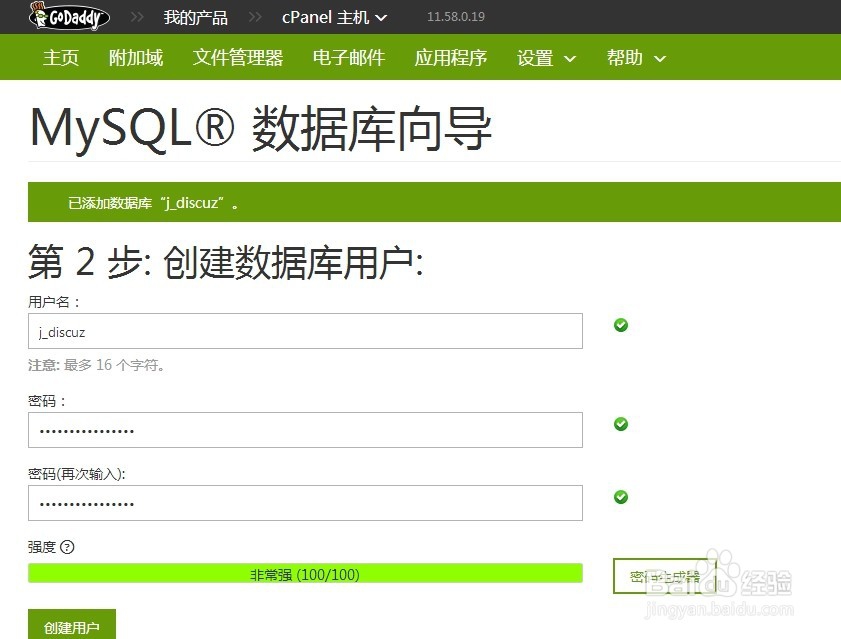This screenshot has height=639, width=841.
Task: Open 附加域 menu item
Action: click(136, 57)
